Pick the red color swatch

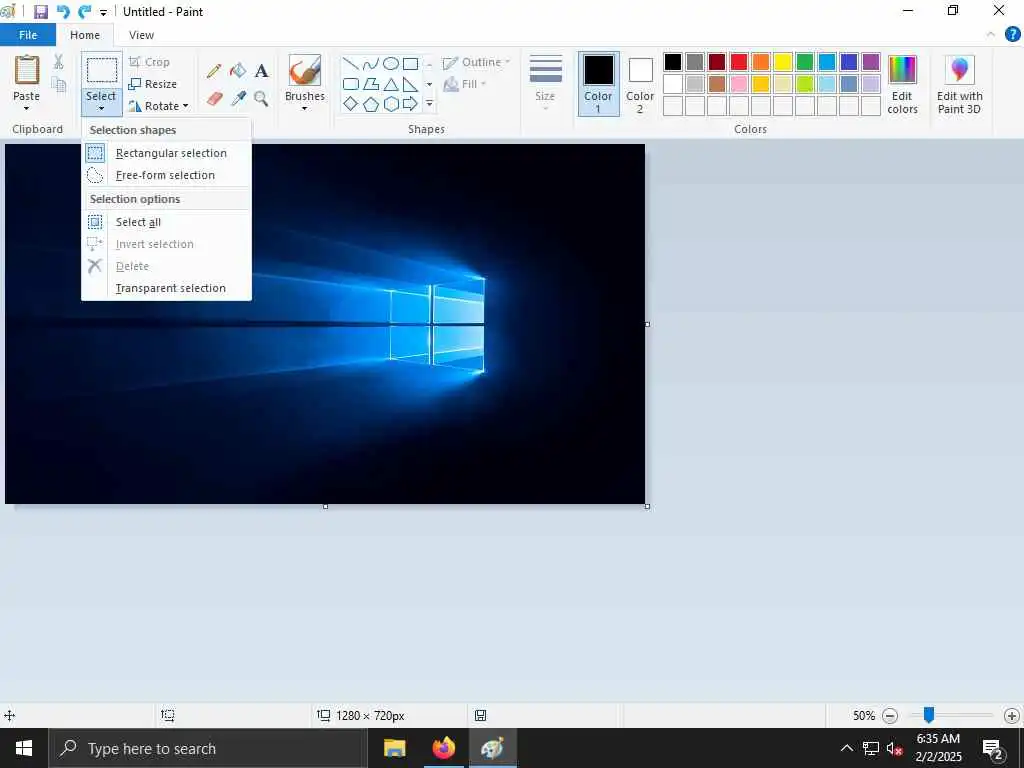pos(739,62)
